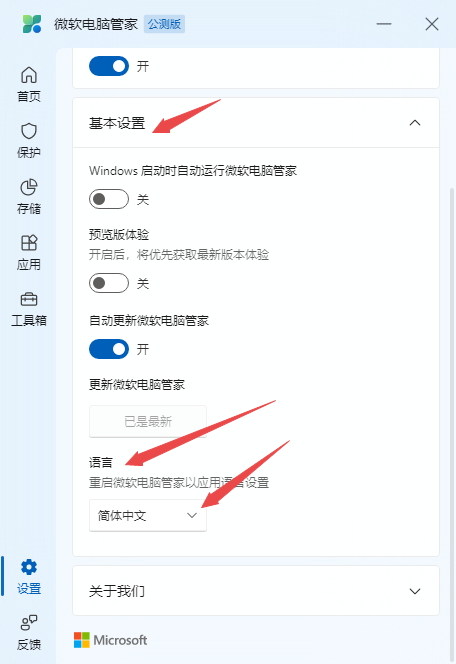Open the 保护 shield icon in sidebar
Viewport: 456px width, 664px height.
pos(29,131)
